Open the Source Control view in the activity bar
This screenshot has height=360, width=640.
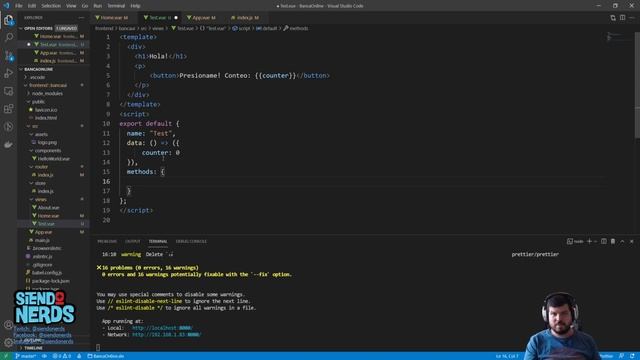click(9, 56)
